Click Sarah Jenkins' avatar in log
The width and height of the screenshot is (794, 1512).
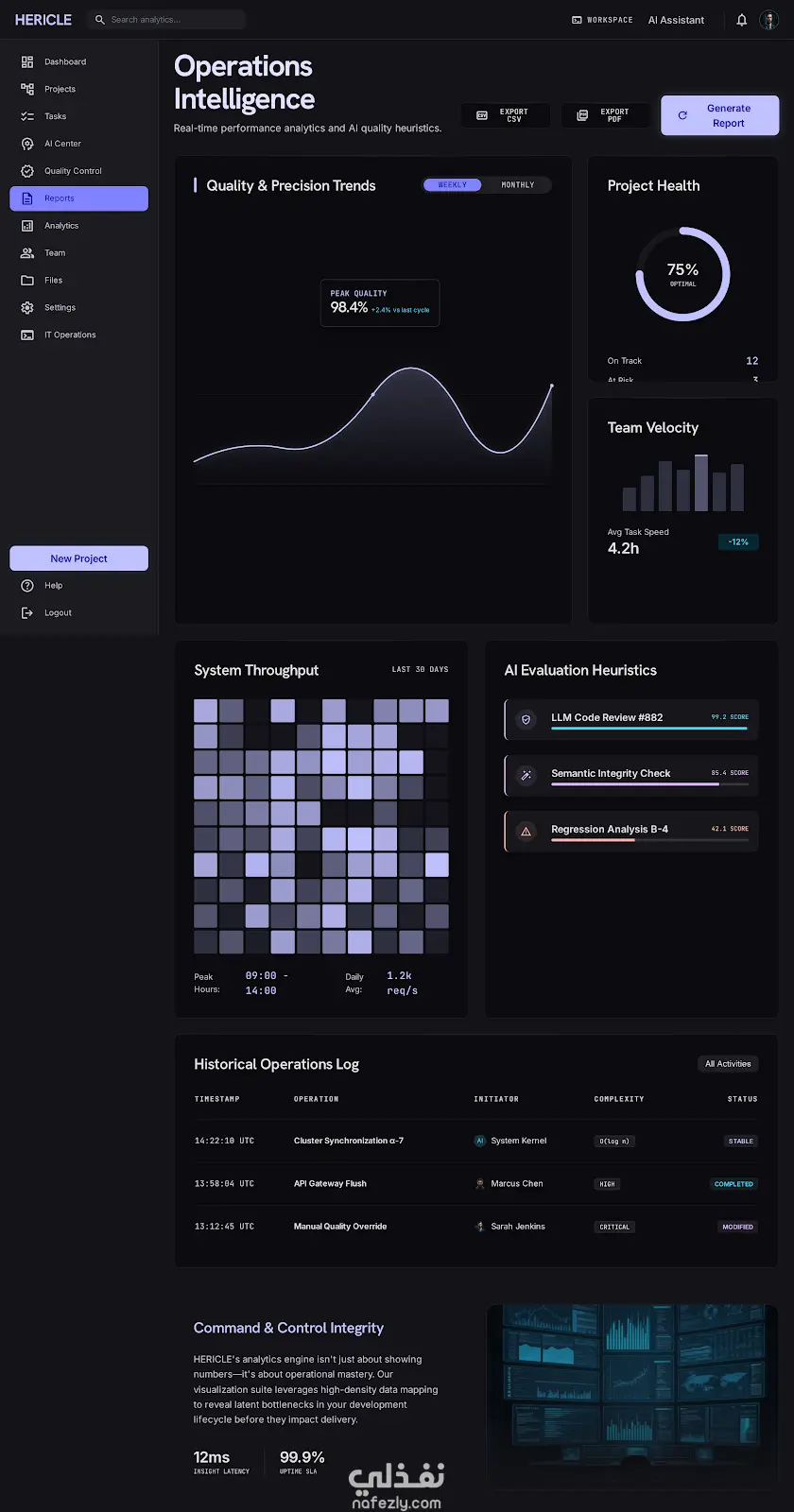pyautogui.click(x=480, y=1227)
